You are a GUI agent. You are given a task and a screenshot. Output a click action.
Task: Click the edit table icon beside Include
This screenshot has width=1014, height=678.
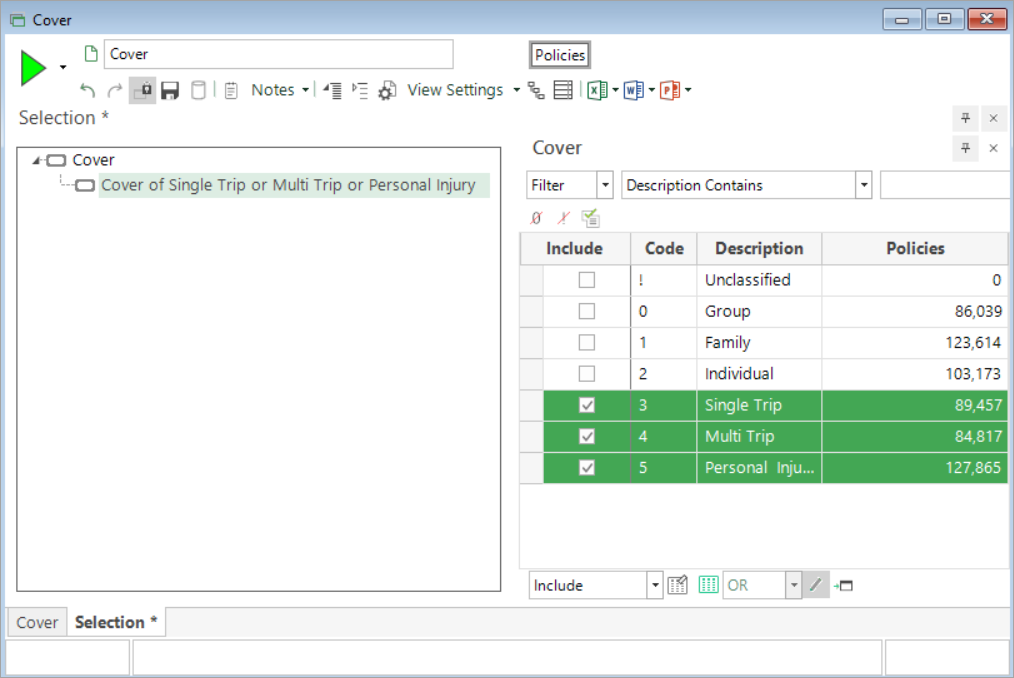678,585
